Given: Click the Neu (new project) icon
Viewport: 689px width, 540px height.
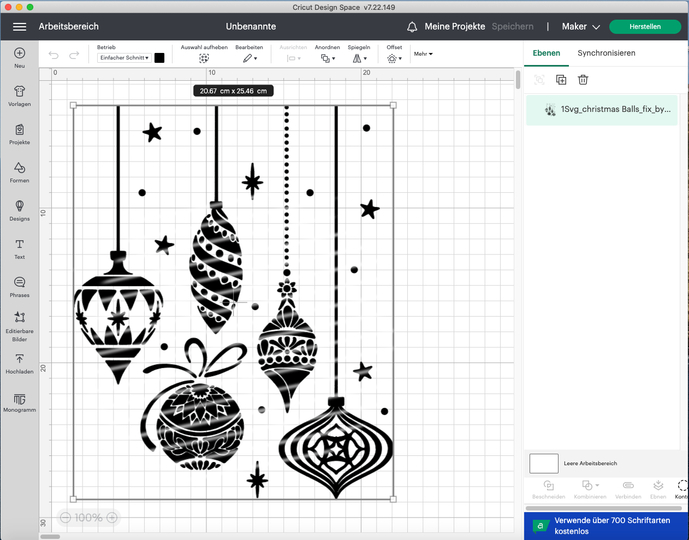Looking at the screenshot, I should click(19, 56).
